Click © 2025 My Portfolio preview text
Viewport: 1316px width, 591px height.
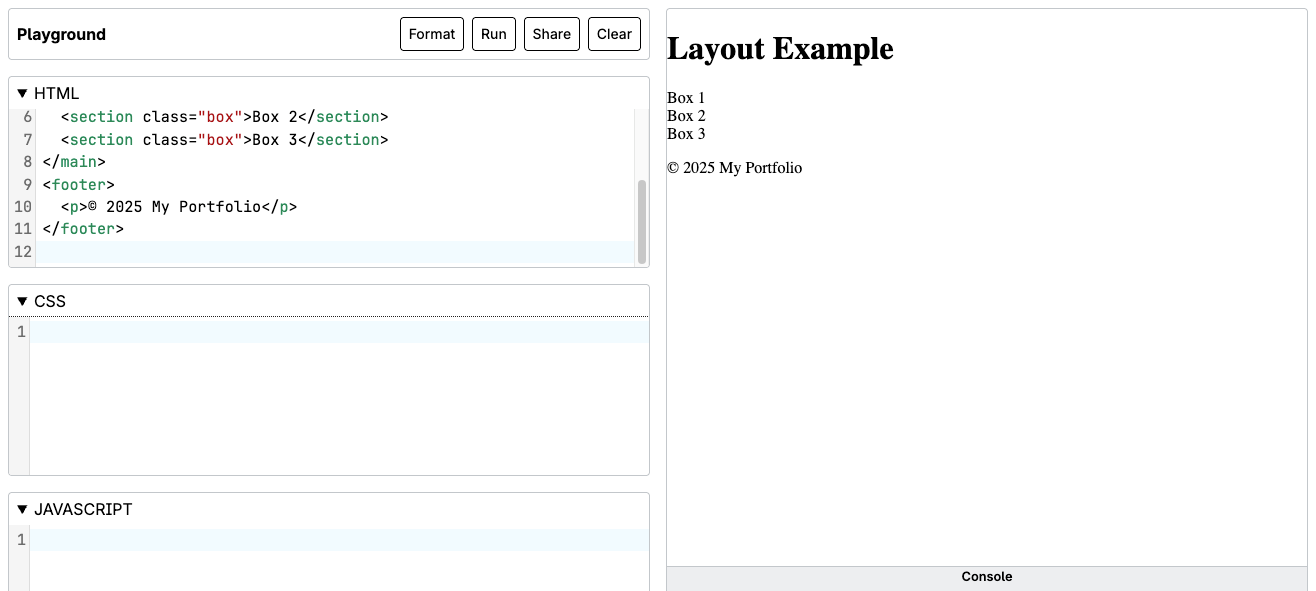734,168
